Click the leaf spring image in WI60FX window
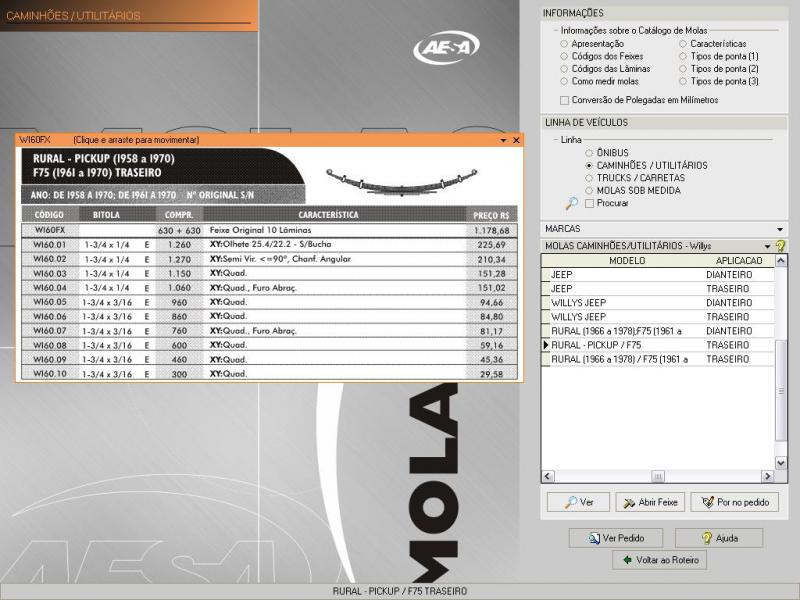 pyautogui.click(x=402, y=182)
